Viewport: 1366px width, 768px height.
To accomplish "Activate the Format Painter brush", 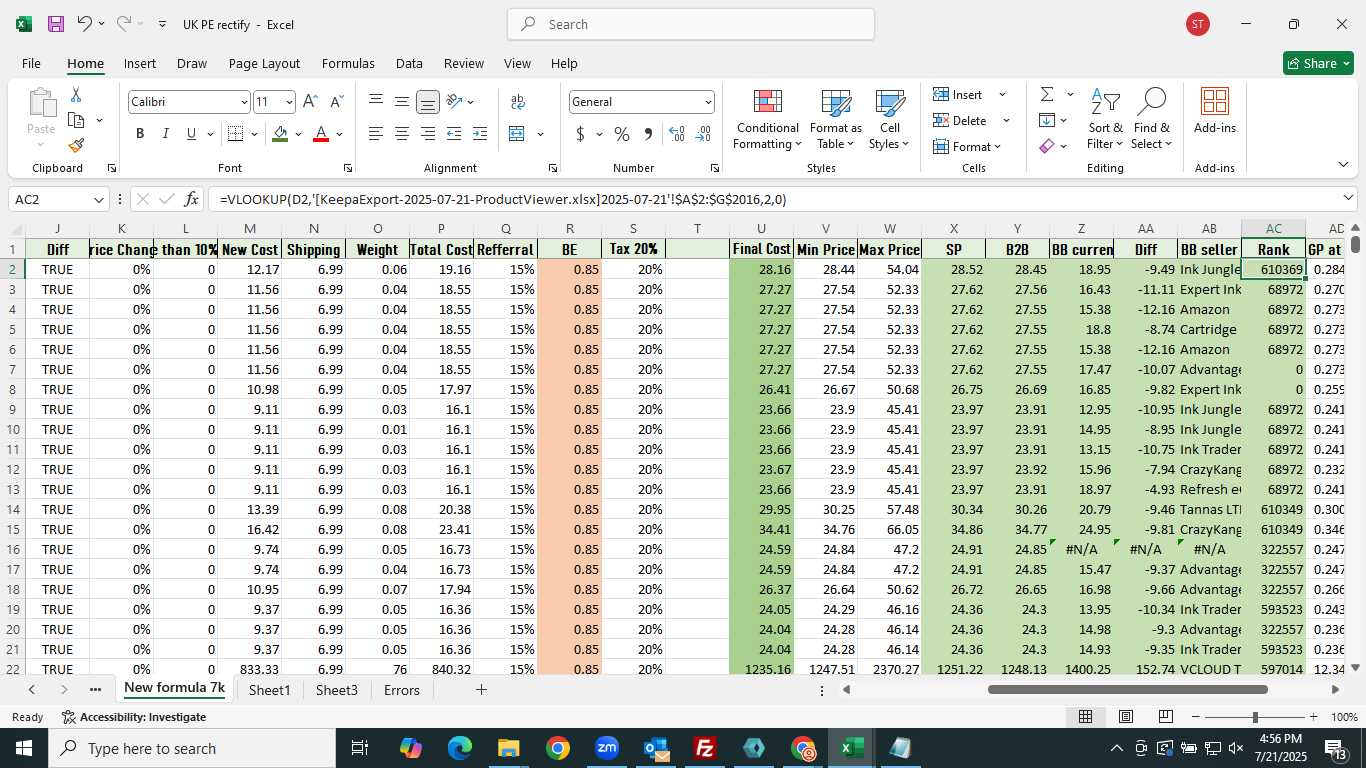I will (x=76, y=145).
